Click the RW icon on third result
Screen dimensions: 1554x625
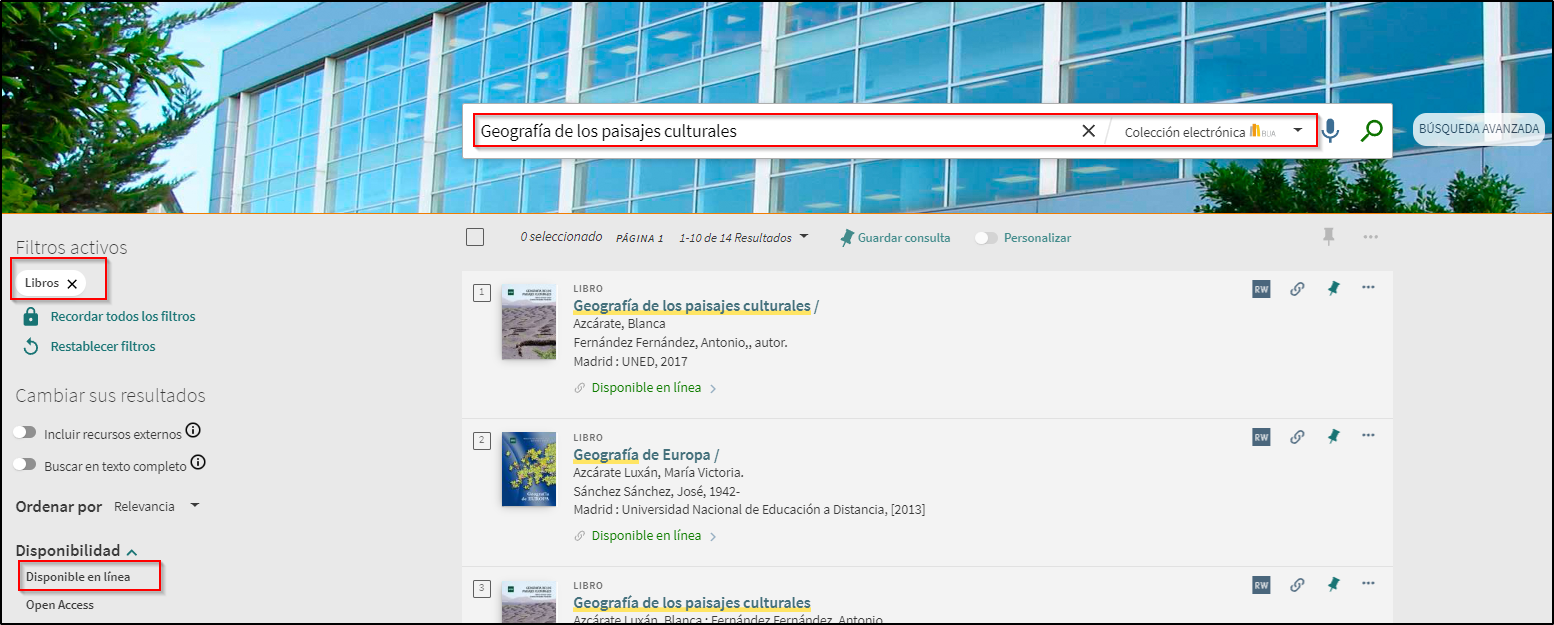1261,585
